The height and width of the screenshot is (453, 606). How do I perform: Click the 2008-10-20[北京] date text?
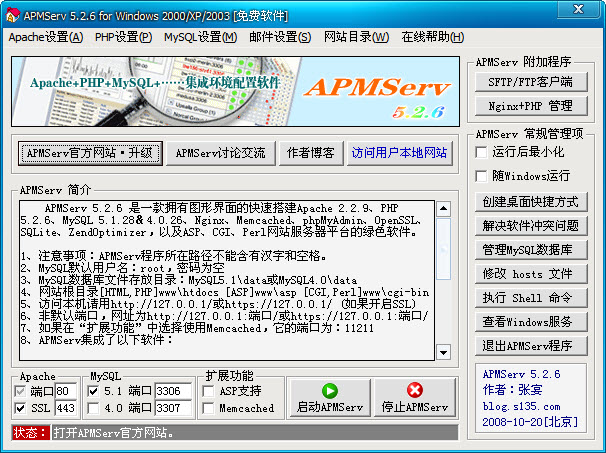(x=530, y=422)
